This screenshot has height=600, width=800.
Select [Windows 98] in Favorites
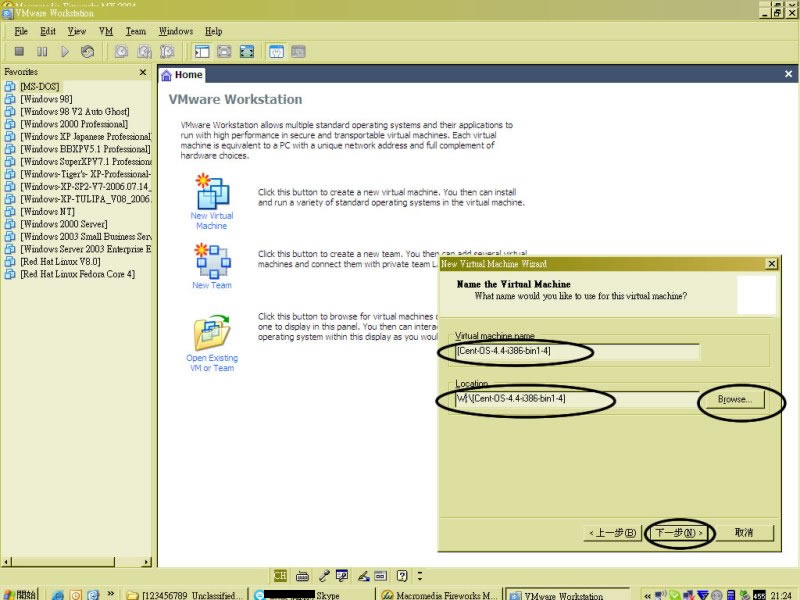tap(46, 99)
